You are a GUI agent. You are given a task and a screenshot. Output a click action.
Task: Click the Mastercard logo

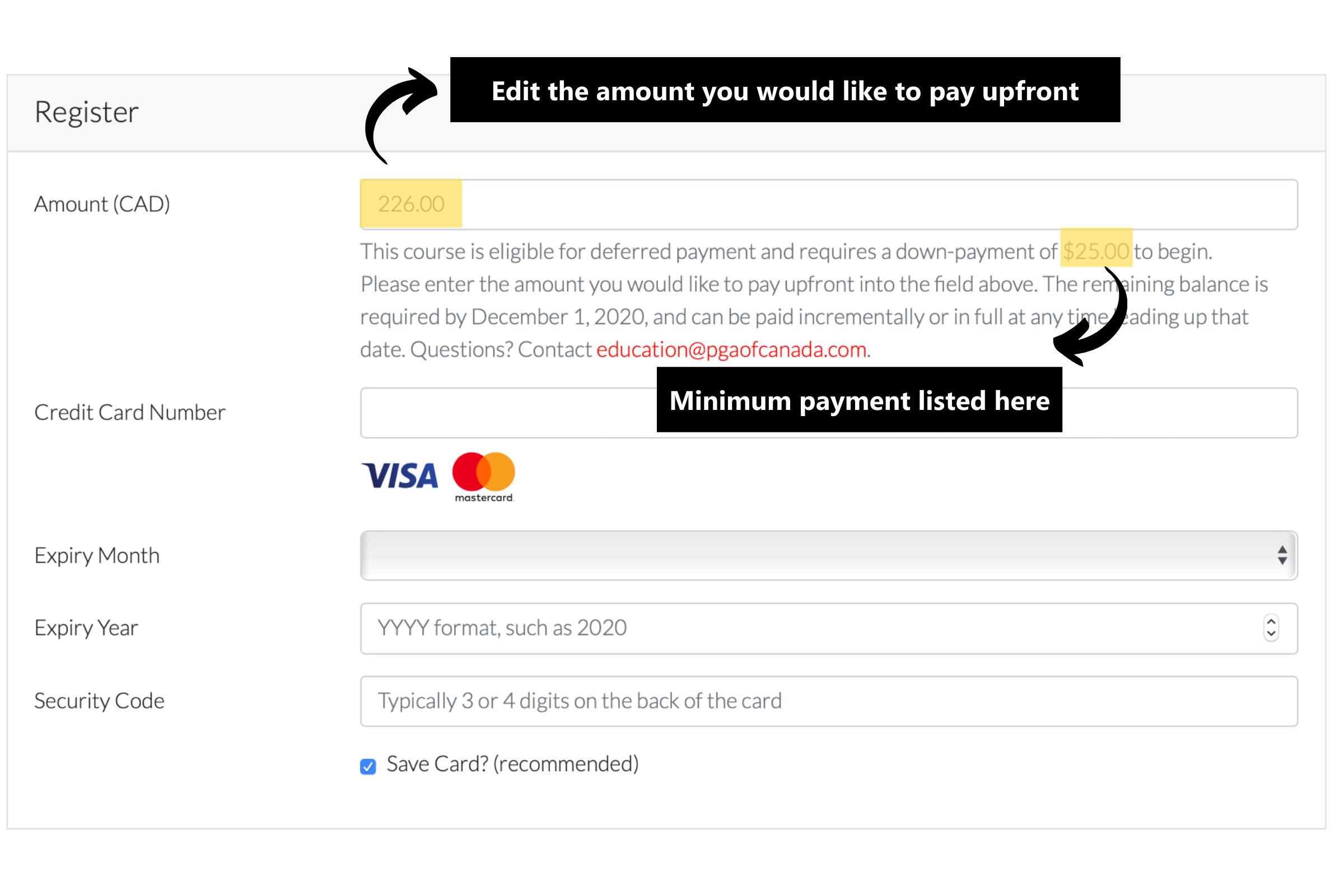484,478
